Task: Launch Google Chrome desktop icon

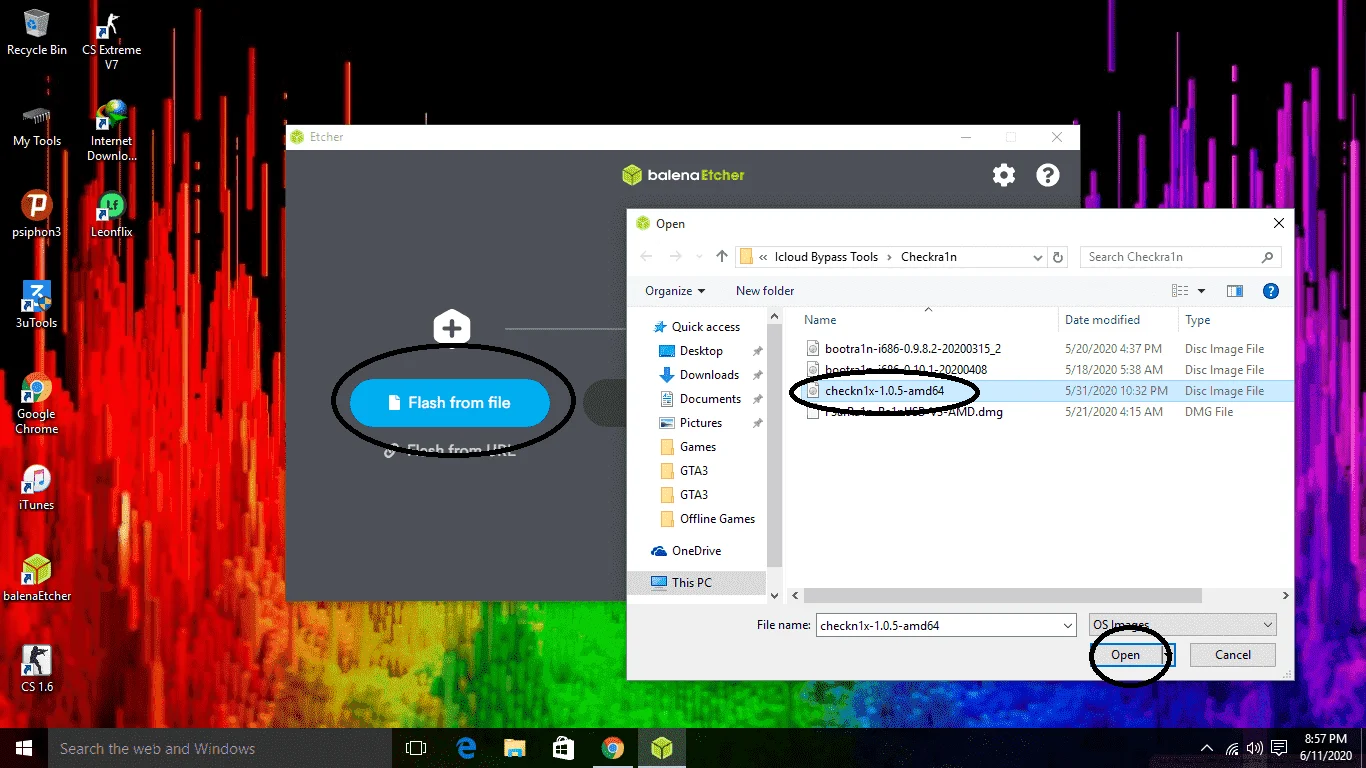Action: point(37,404)
